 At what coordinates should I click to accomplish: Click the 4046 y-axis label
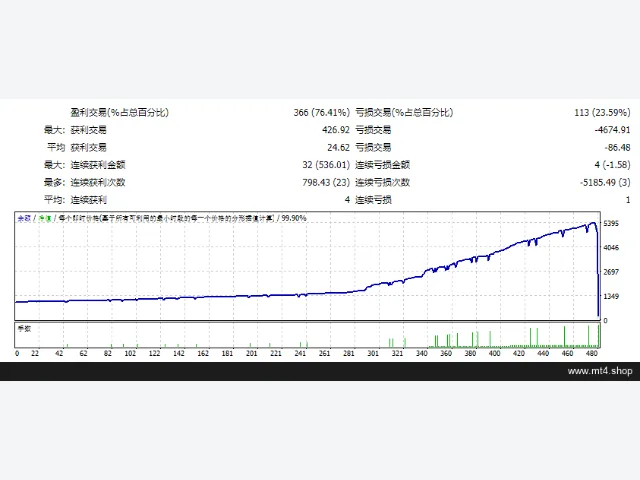(611, 248)
